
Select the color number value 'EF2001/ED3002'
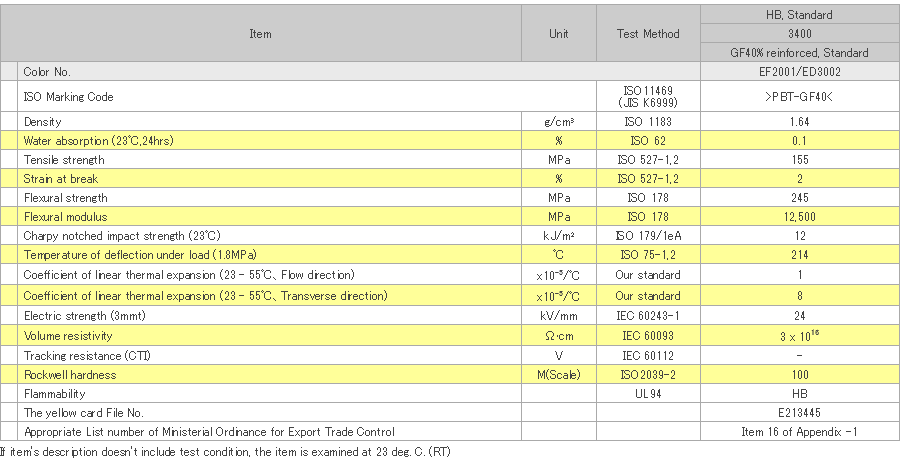799,72
